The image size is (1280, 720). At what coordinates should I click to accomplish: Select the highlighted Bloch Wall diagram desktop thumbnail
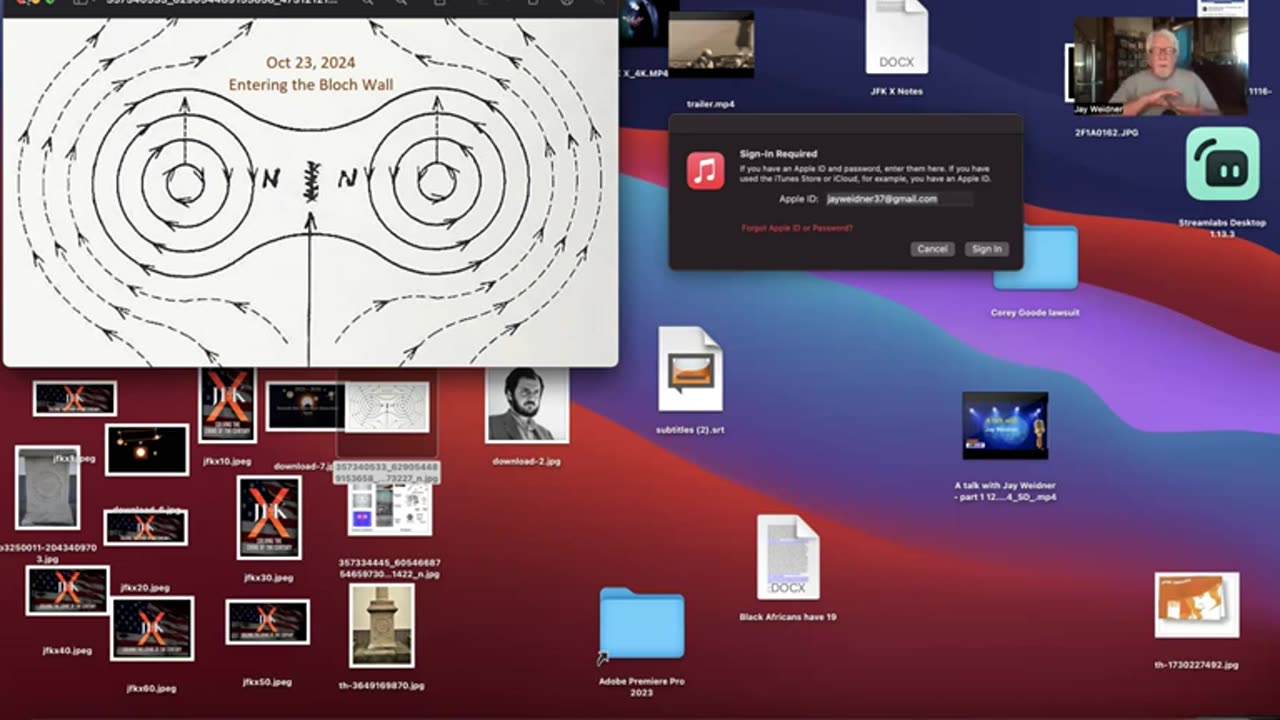click(x=387, y=407)
